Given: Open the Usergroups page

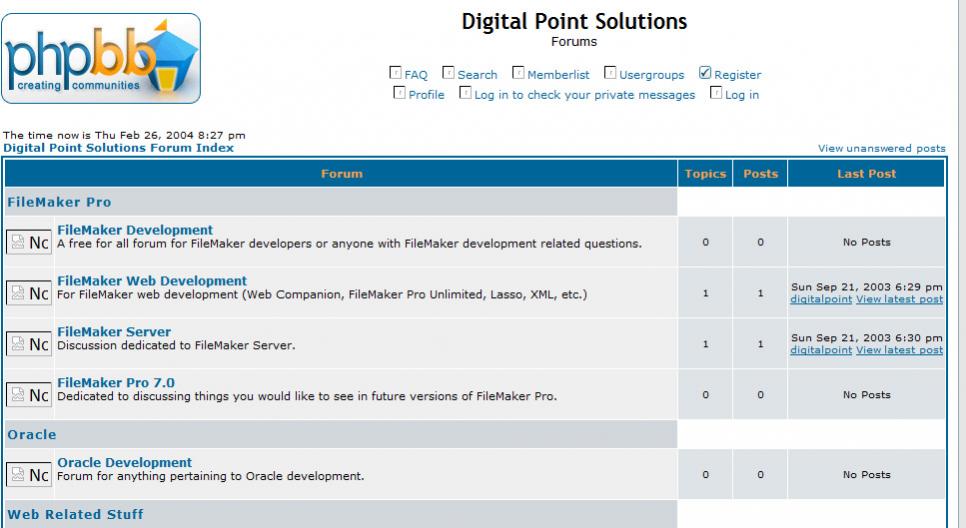Looking at the screenshot, I should tap(651, 75).
